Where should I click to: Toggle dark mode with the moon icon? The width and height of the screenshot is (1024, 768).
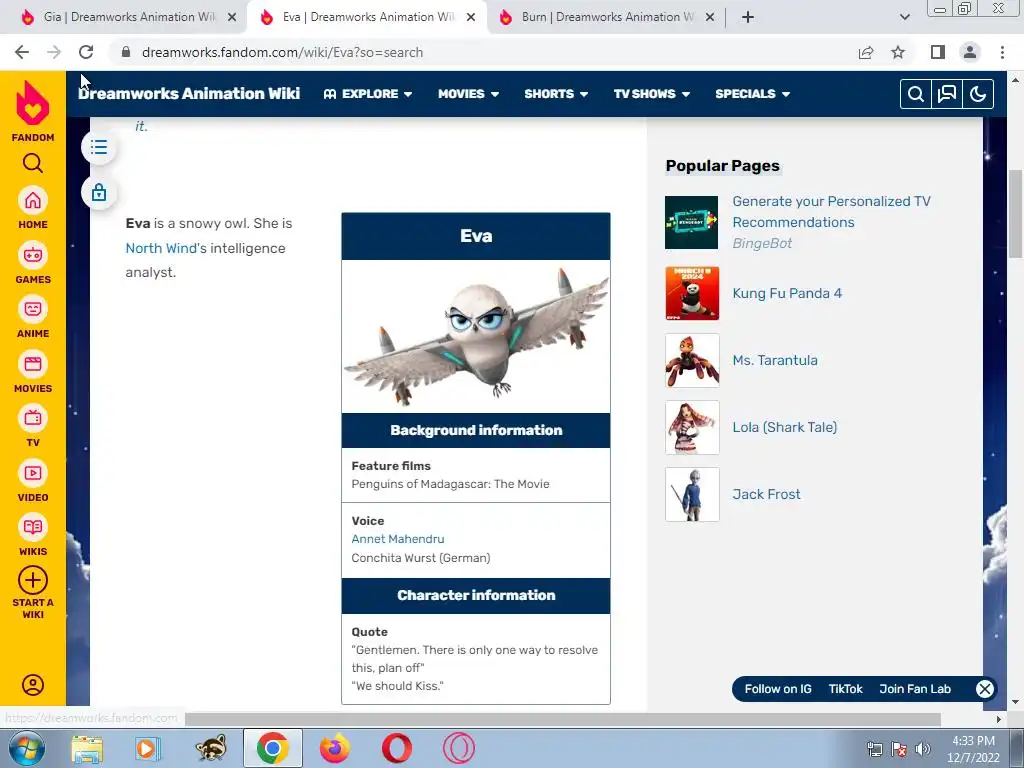click(x=978, y=94)
